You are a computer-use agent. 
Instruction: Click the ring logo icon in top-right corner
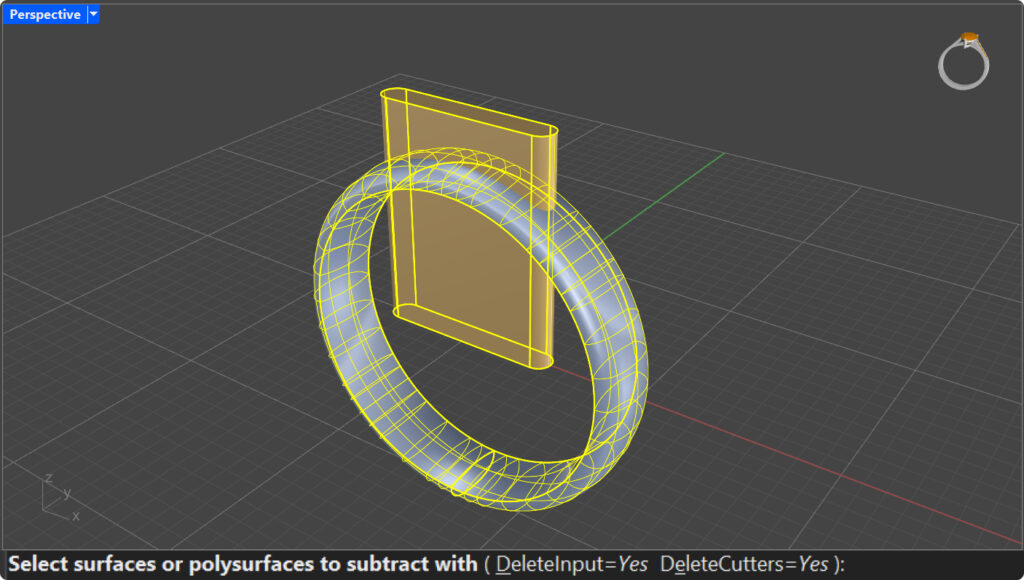(x=963, y=63)
